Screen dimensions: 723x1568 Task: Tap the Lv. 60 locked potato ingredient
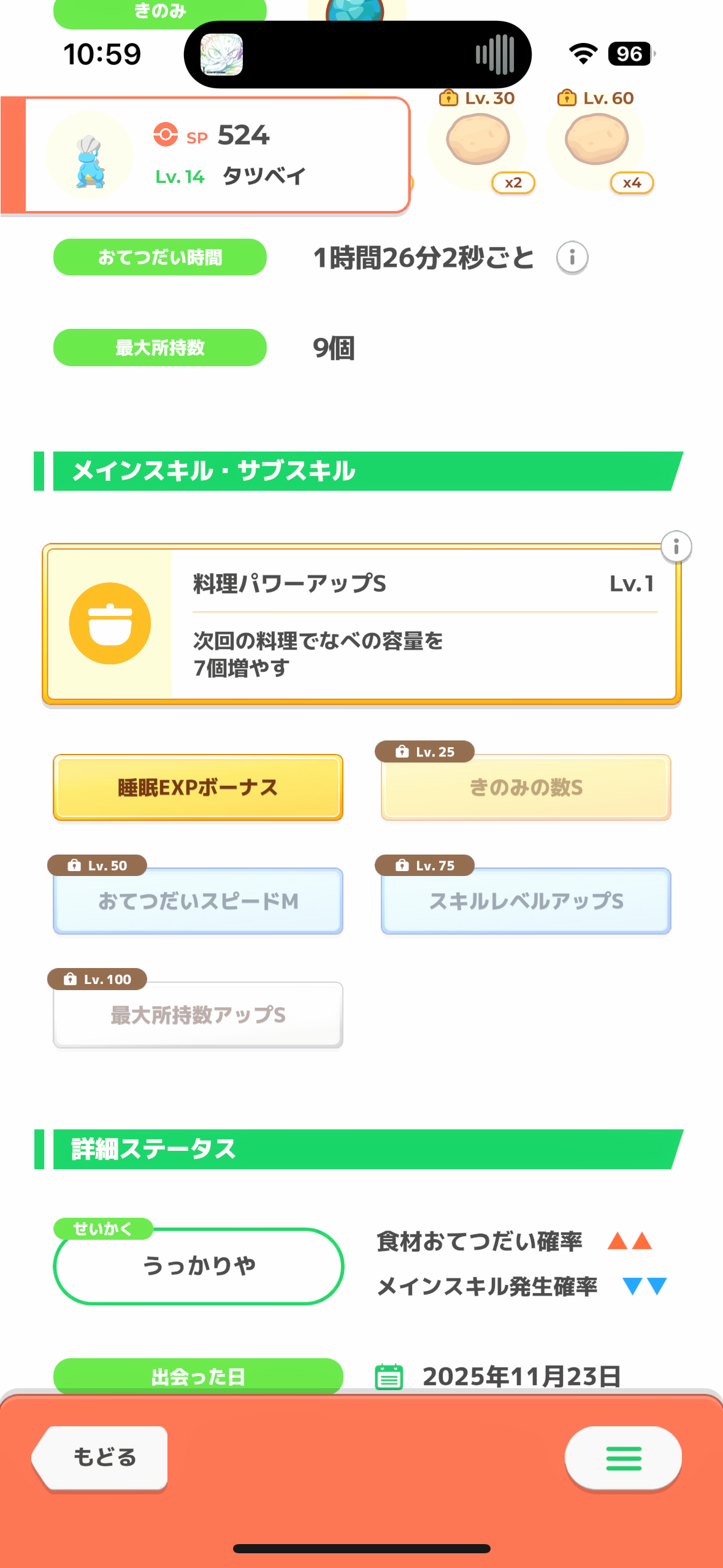pyautogui.click(x=596, y=141)
